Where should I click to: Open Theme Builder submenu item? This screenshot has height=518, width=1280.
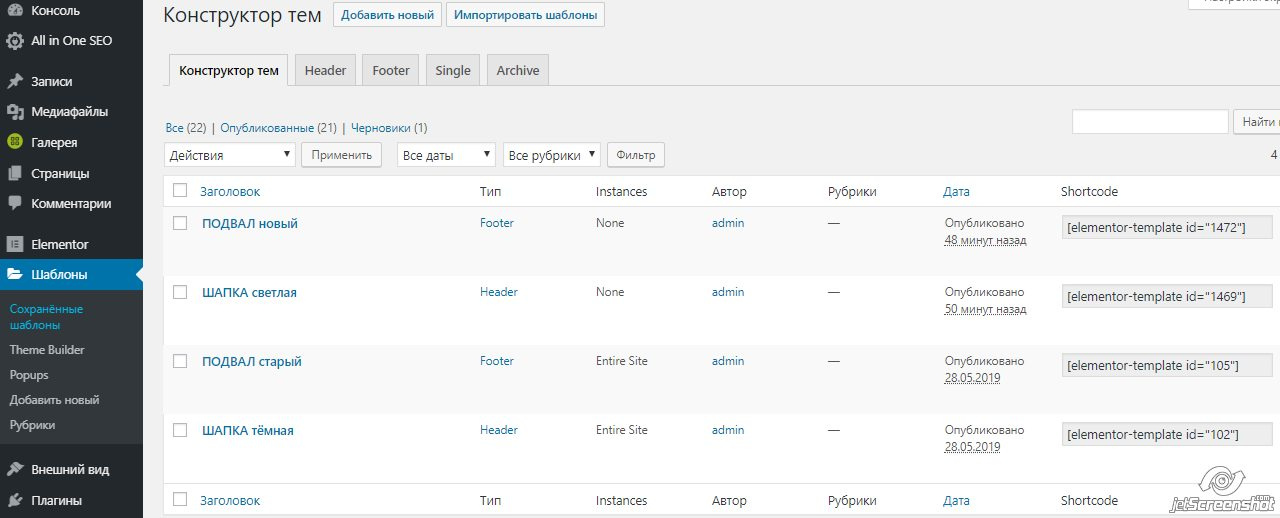47,350
